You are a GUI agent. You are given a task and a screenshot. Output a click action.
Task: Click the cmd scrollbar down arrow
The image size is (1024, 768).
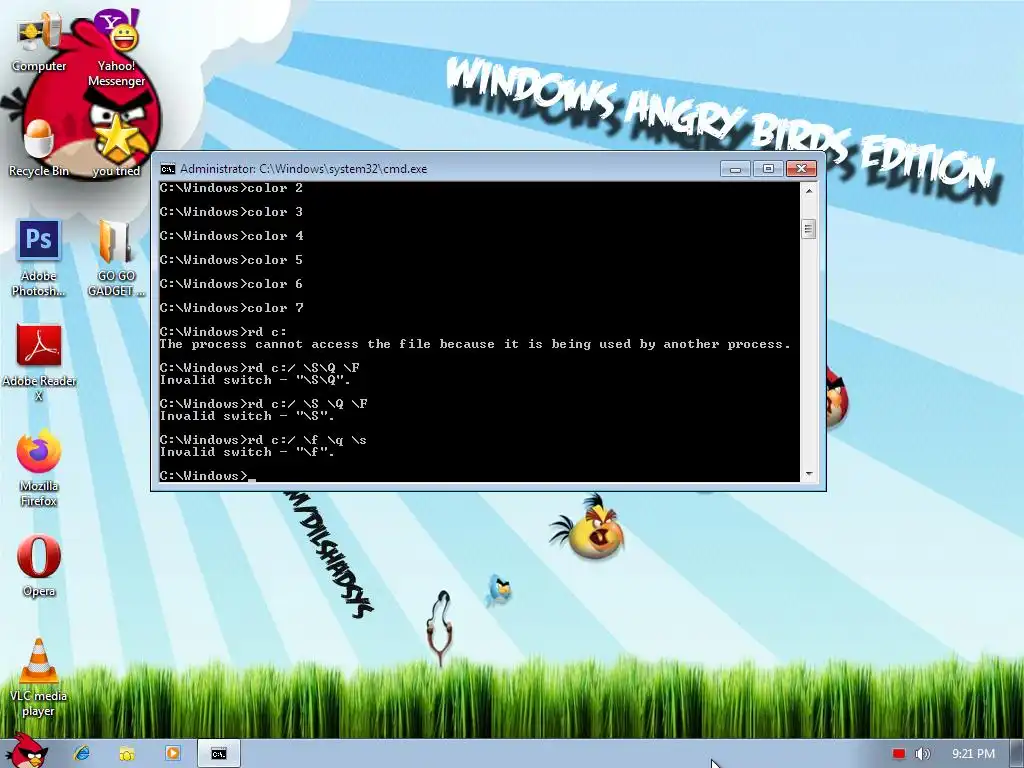tap(808, 474)
